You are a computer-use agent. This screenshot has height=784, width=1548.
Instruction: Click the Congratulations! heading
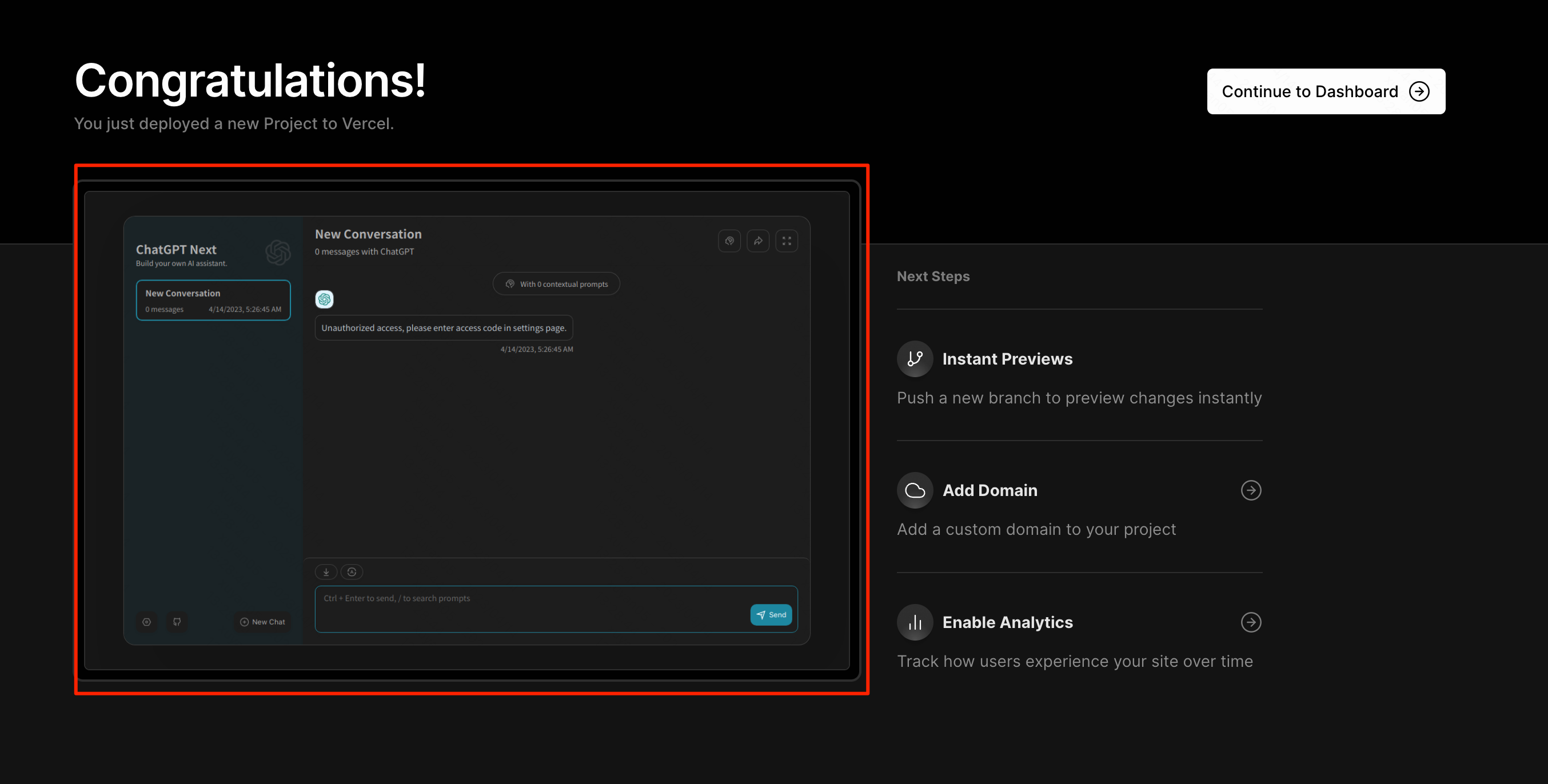point(250,81)
